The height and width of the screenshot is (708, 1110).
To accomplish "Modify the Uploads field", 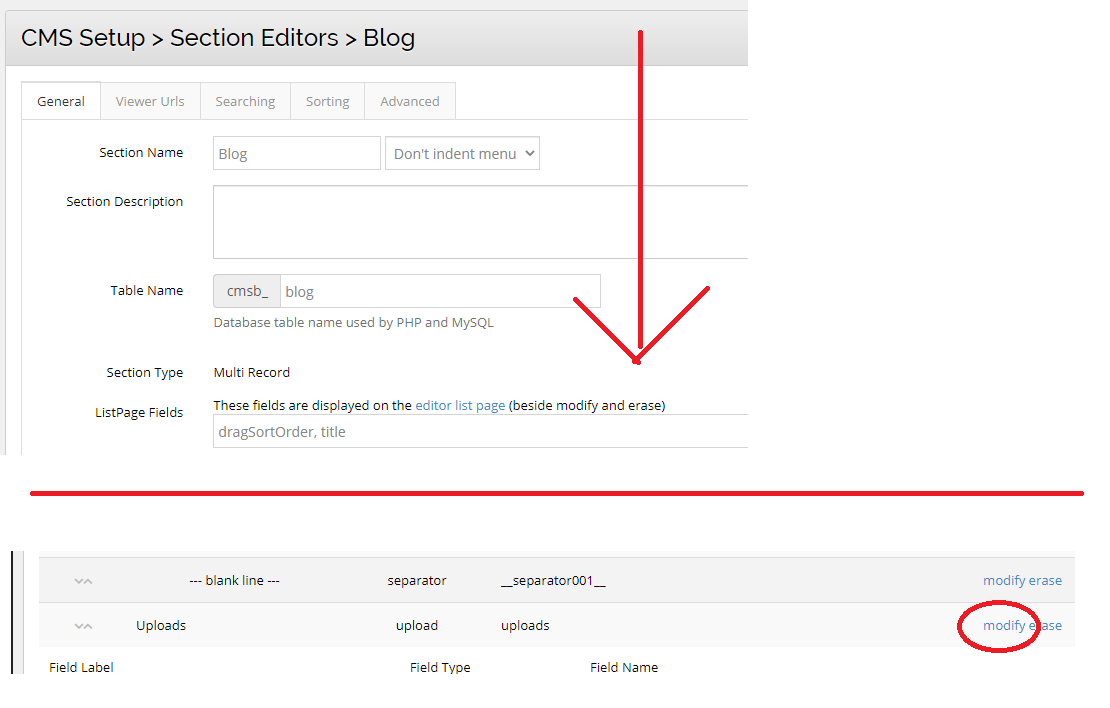I will click(1004, 625).
